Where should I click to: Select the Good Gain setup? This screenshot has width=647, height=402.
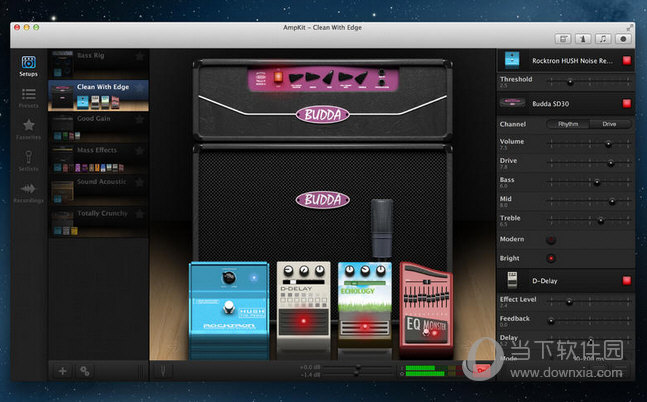tap(99, 127)
